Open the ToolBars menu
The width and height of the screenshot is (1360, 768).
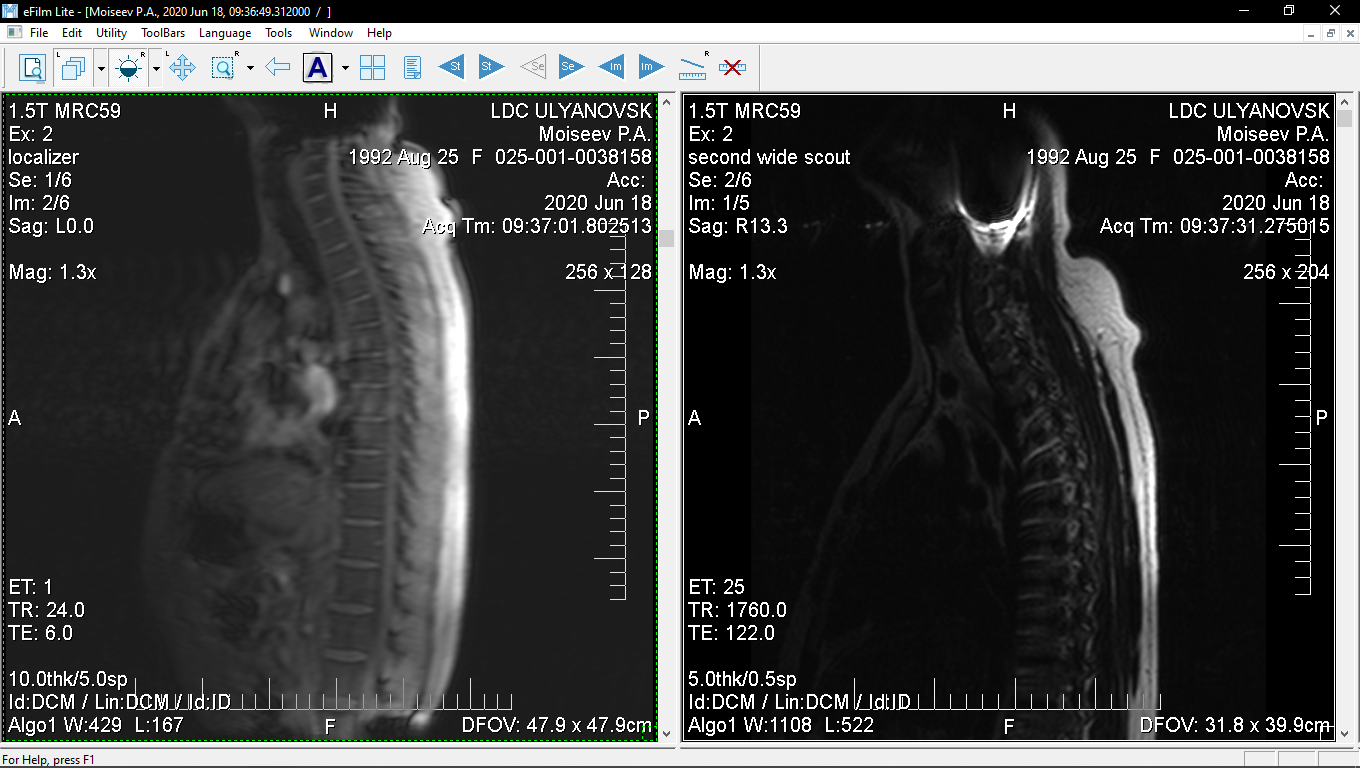[x=163, y=33]
